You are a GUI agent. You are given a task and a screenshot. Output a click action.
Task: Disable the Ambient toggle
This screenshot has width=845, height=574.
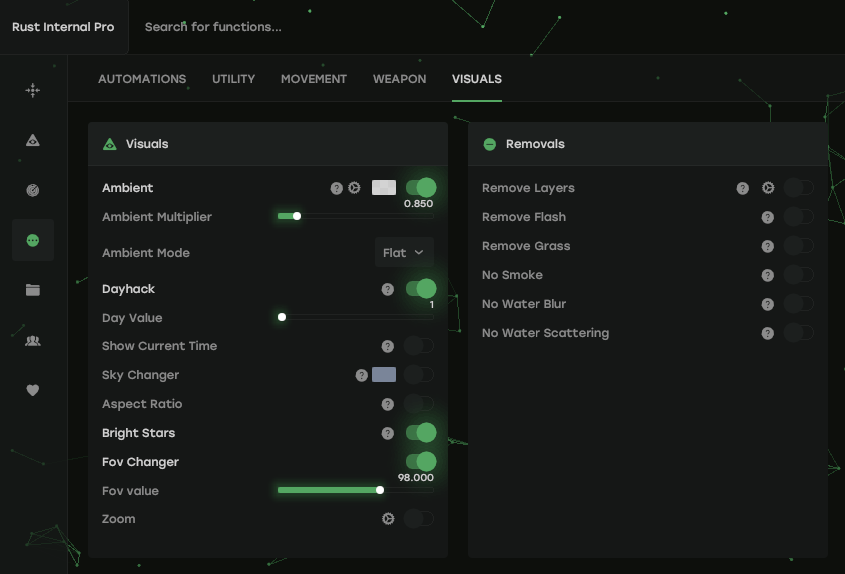421,188
